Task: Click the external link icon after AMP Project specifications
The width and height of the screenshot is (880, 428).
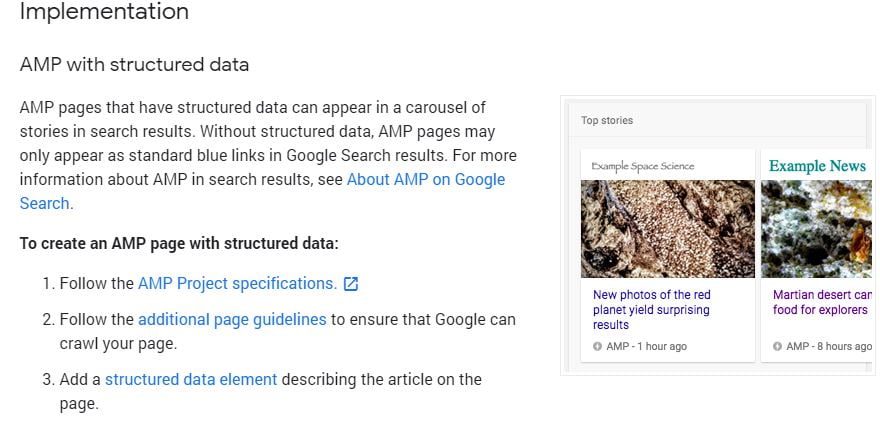Action: tap(351, 284)
